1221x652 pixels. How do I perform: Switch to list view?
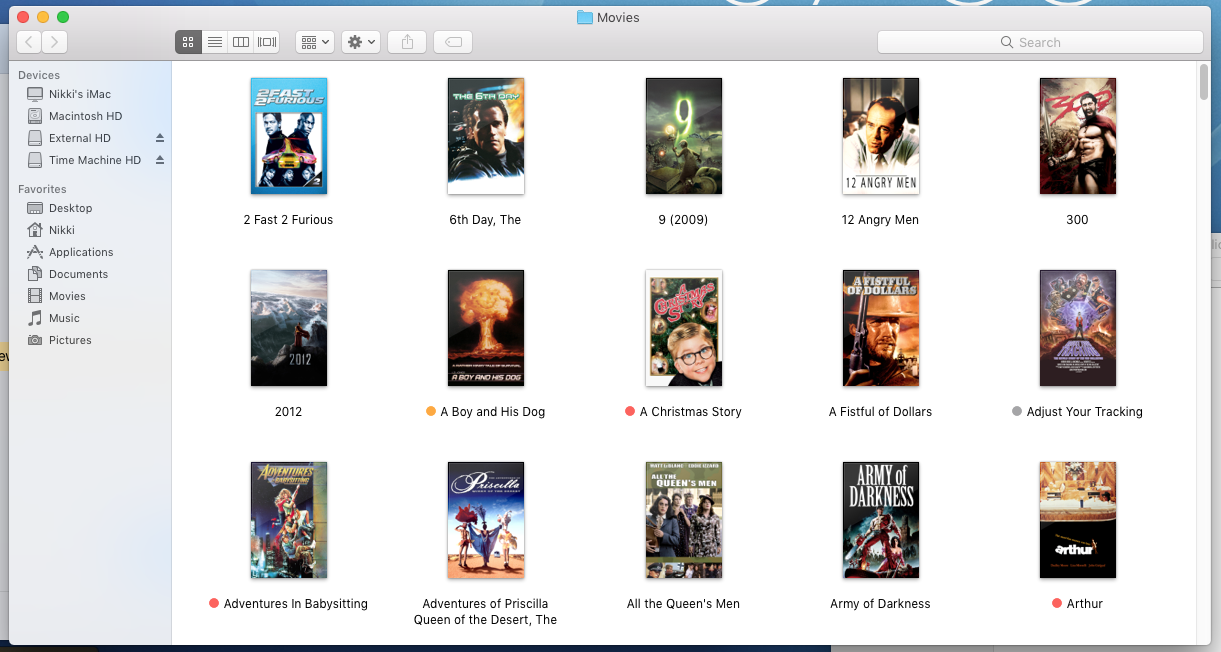coord(214,42)
